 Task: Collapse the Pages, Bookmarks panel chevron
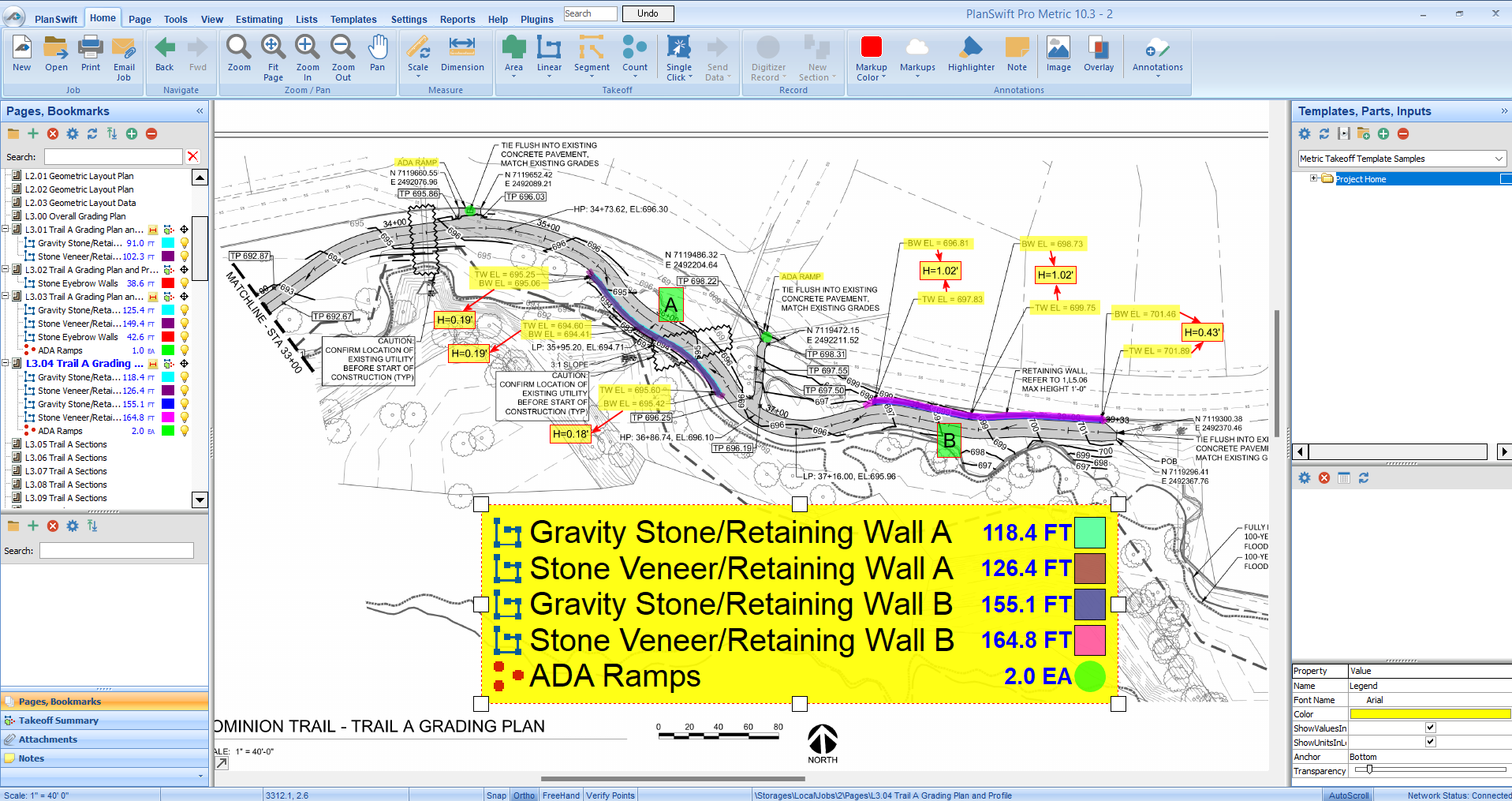tap(200, 111)
